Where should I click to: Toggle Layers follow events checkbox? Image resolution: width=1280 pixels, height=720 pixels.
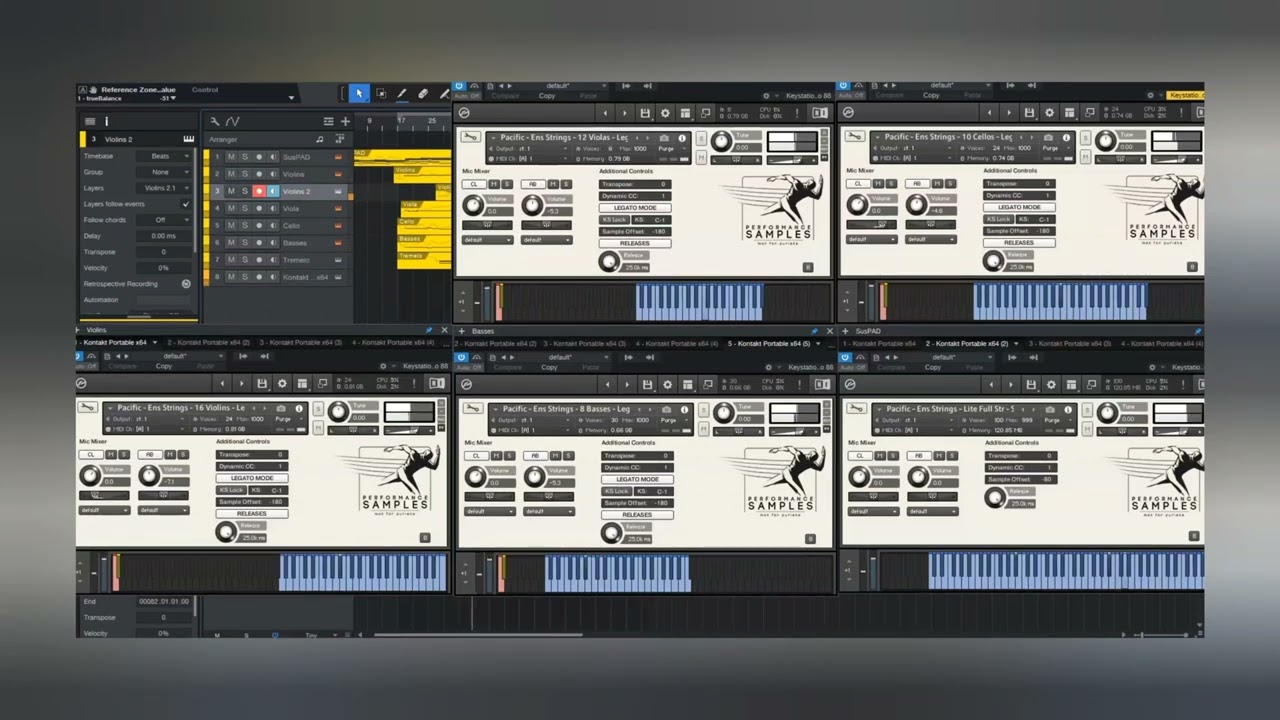tap(186, 204)
